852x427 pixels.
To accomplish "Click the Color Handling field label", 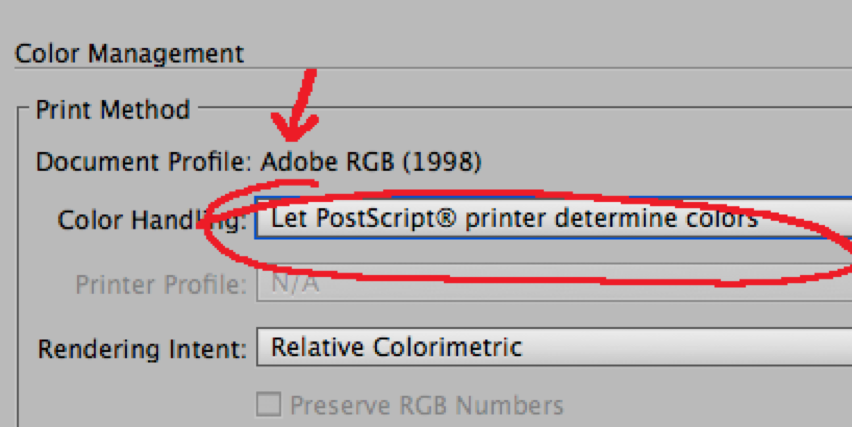I will pos(152,221).
